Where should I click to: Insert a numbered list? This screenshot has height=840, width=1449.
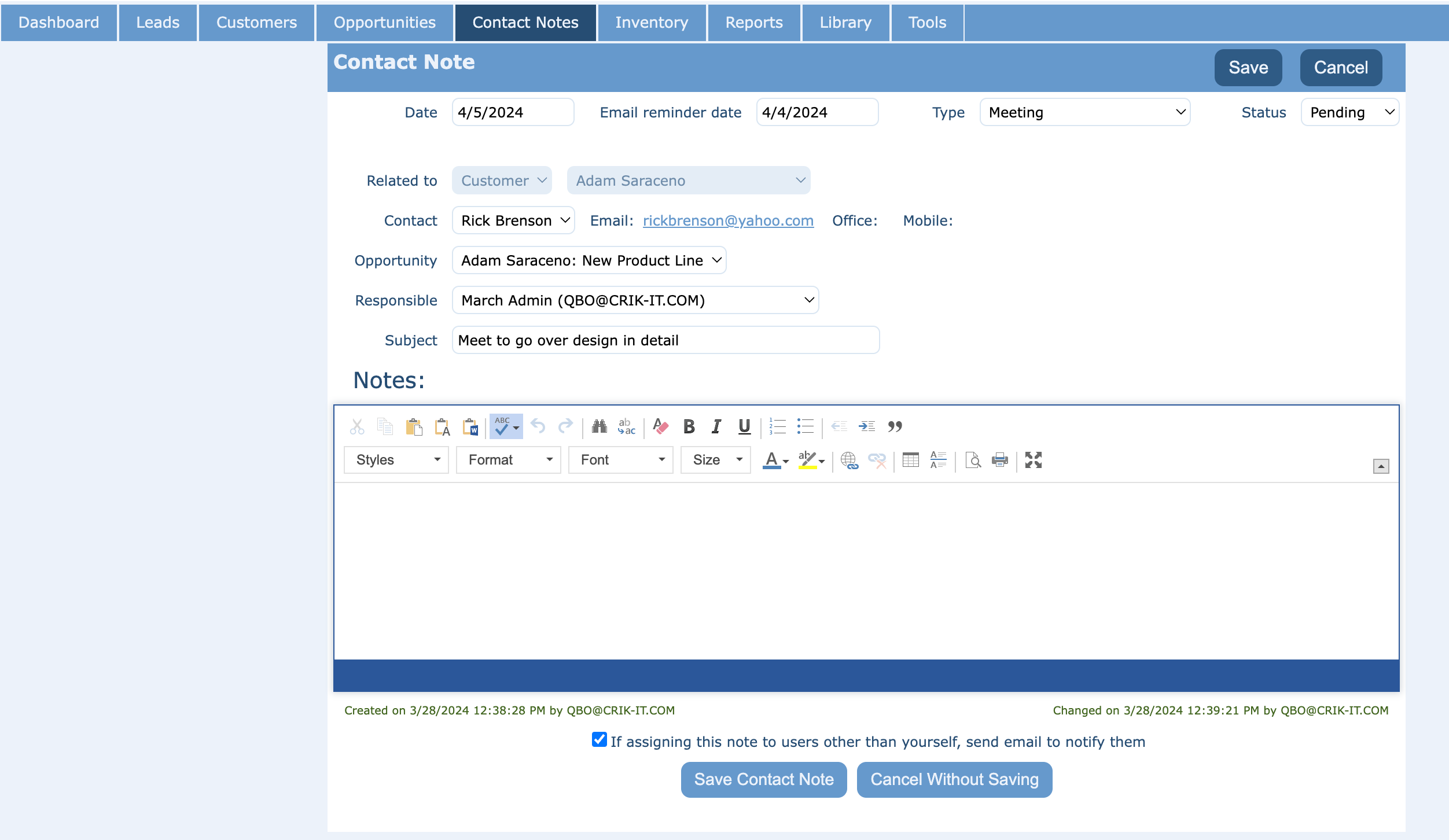click(x=777, y=426)
